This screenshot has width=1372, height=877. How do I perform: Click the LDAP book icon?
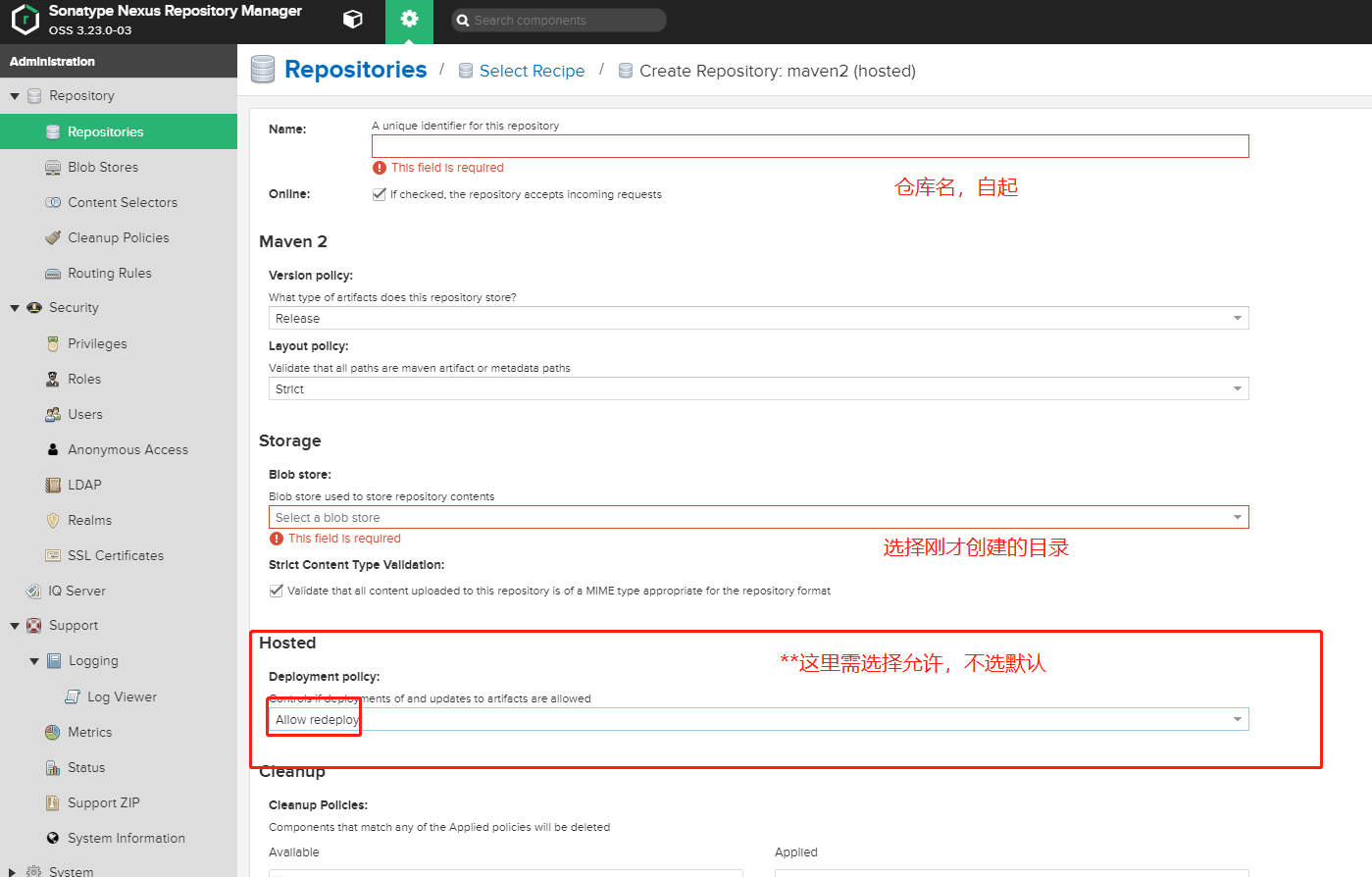[53, 485]
